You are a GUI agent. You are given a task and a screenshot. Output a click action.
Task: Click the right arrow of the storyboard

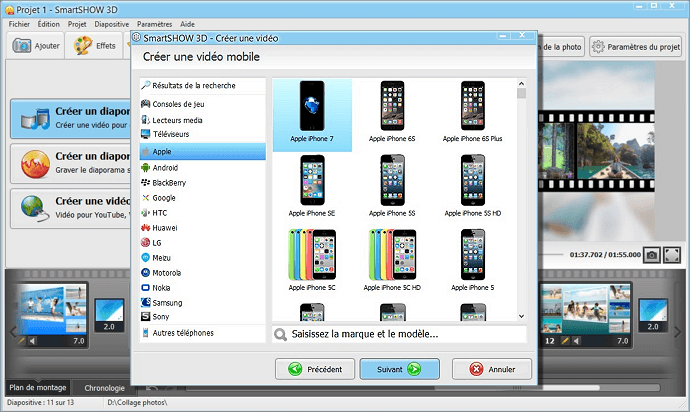[678, 332]
